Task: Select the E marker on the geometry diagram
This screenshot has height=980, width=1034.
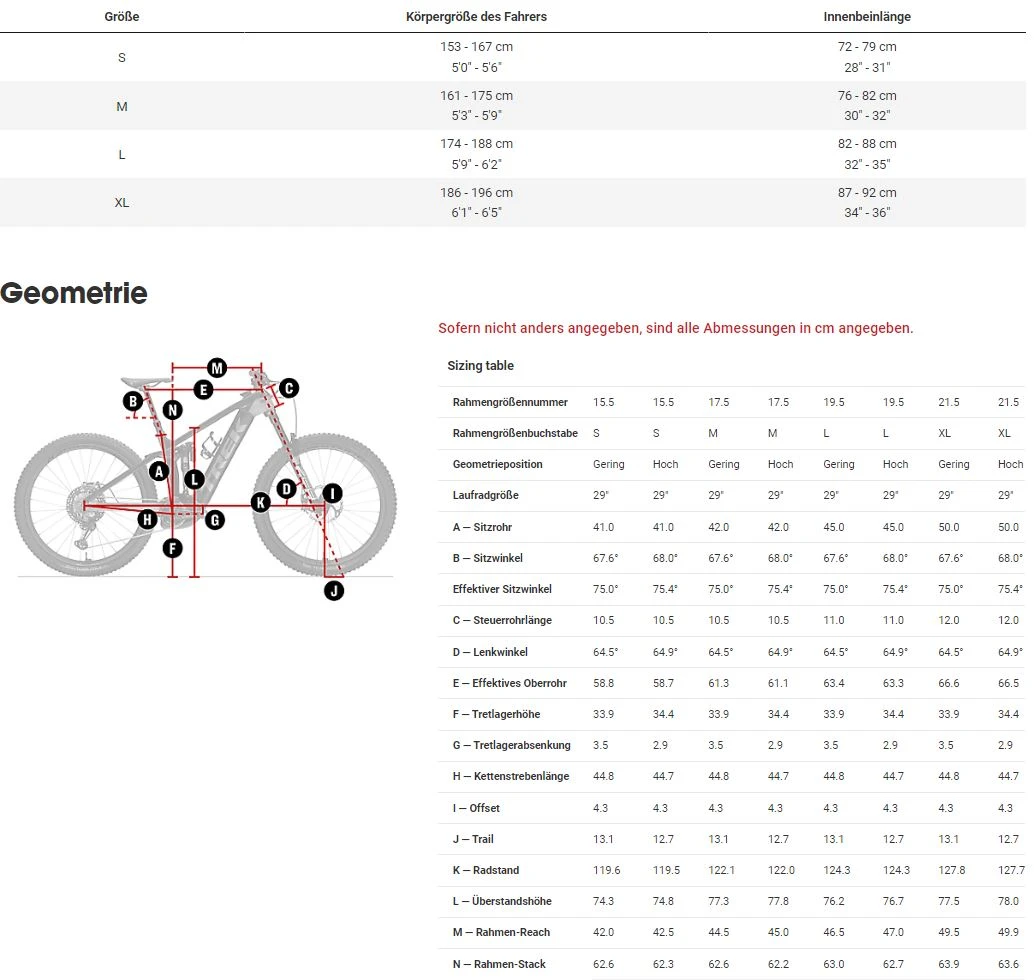Action: point(203,390)
